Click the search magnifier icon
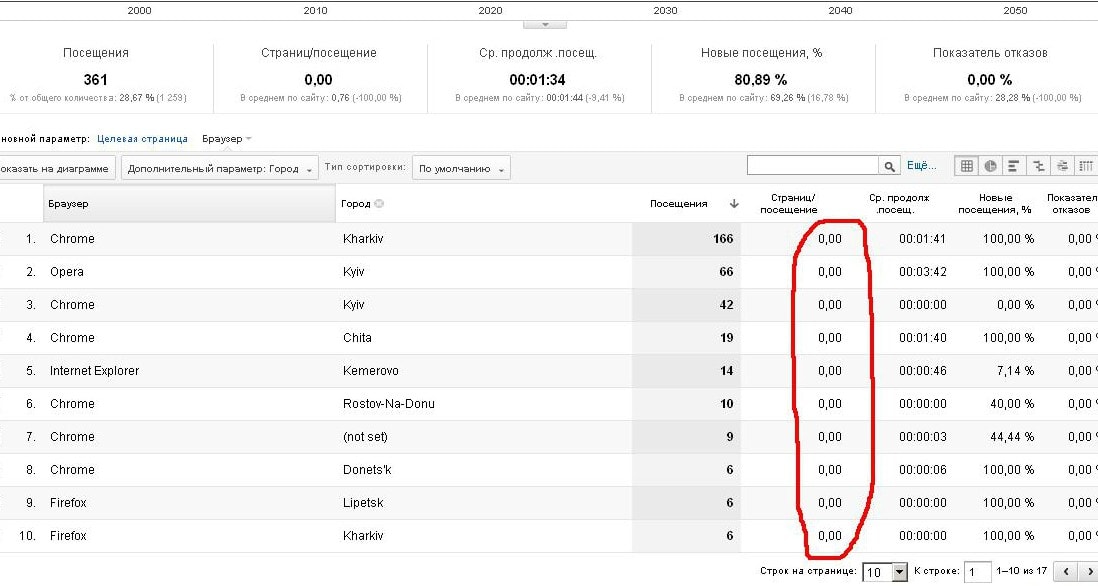Image resolution: width=1098 pixels, height=586 pixels. [889, 166]
